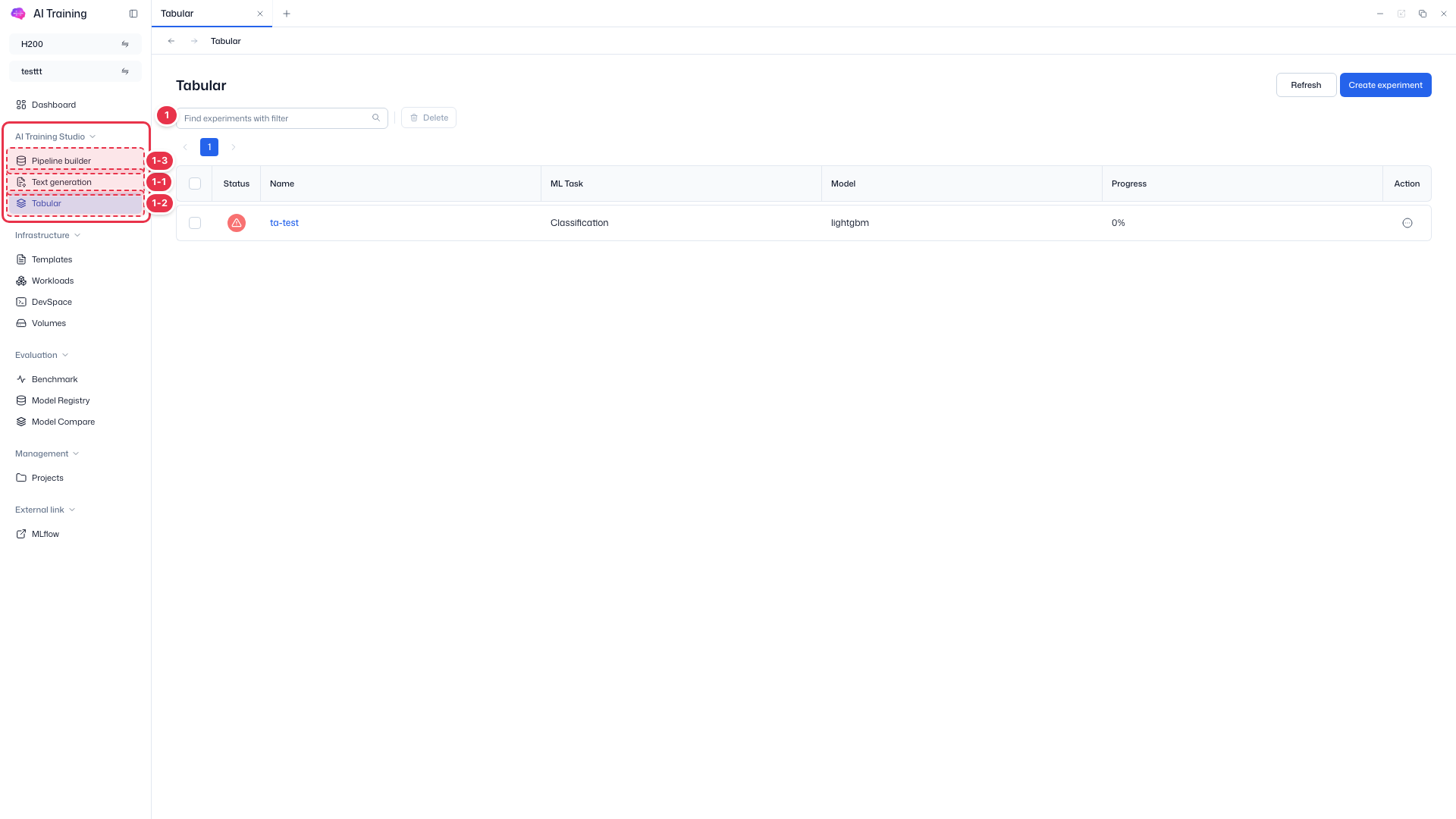
Task: Click Create experiment button
Action: pos(1385,85)
